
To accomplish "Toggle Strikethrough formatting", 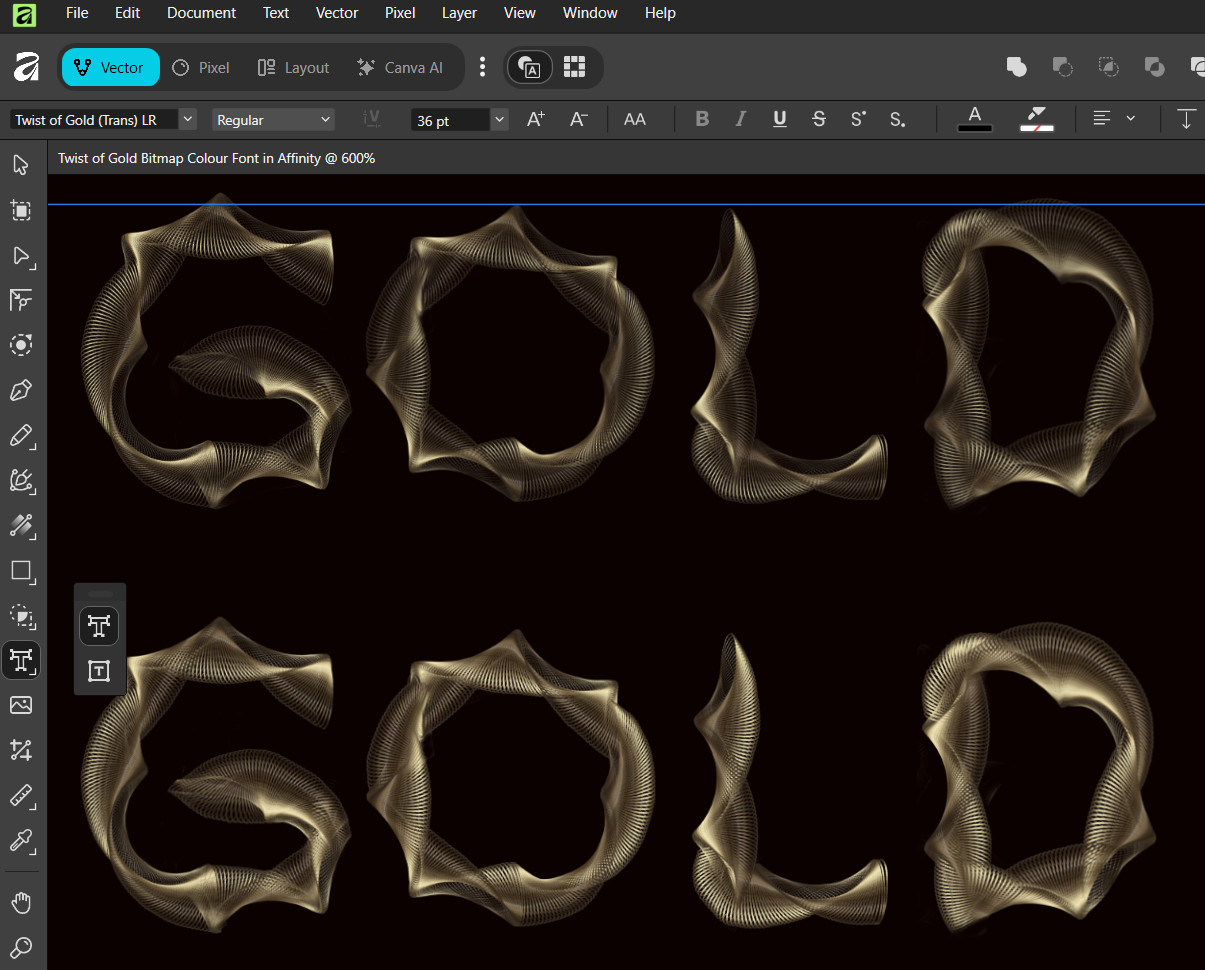I will click(819, 119).
